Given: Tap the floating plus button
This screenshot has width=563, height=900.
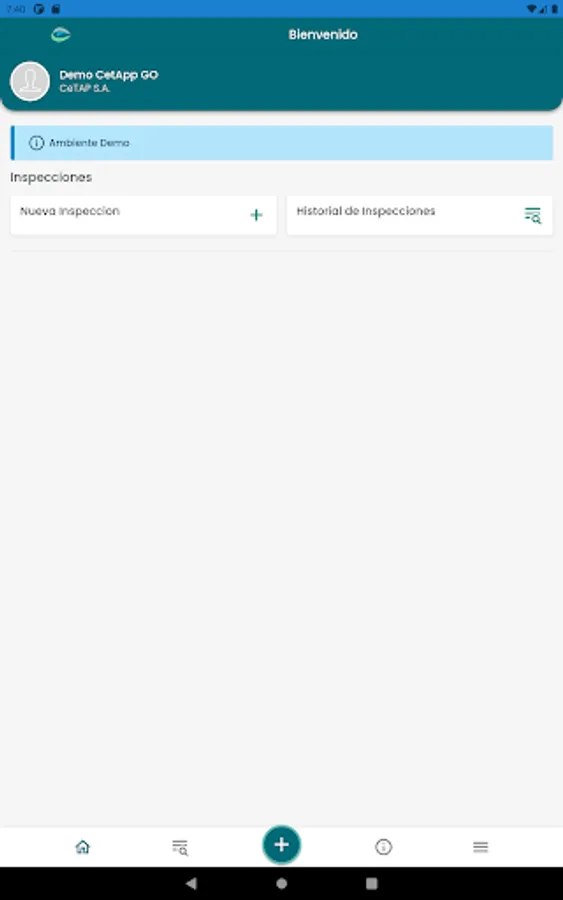Looking at the screenshot, I should pyautogui.click(x=281, y=844).
